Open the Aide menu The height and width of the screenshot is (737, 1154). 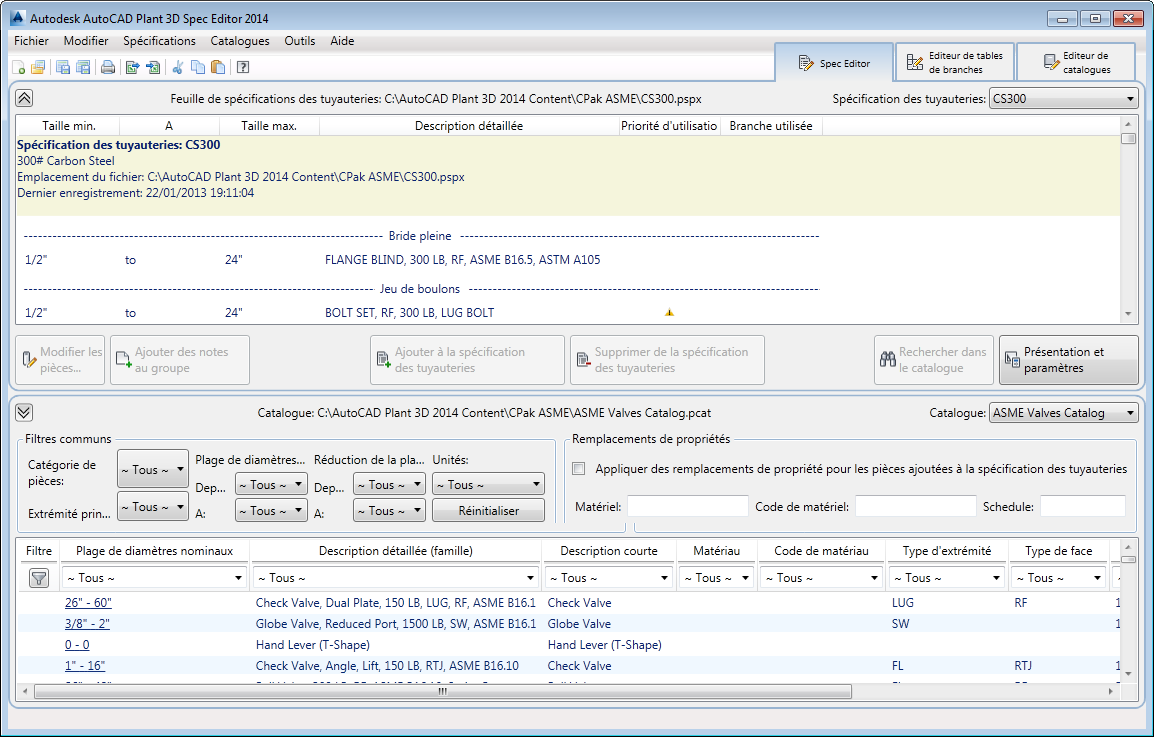tap(342, 41)
